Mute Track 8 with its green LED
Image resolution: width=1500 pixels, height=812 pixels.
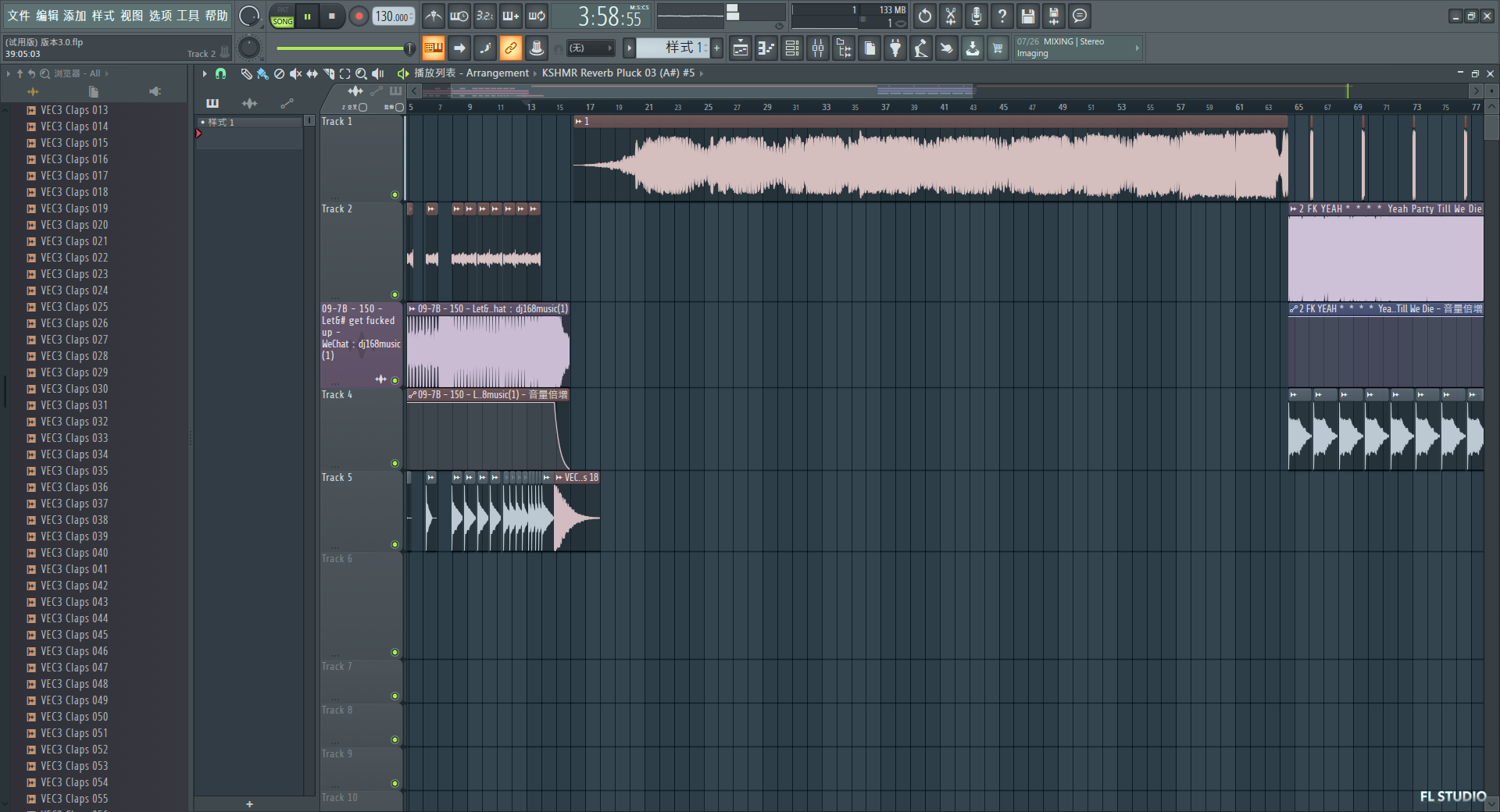pos(395,740)
